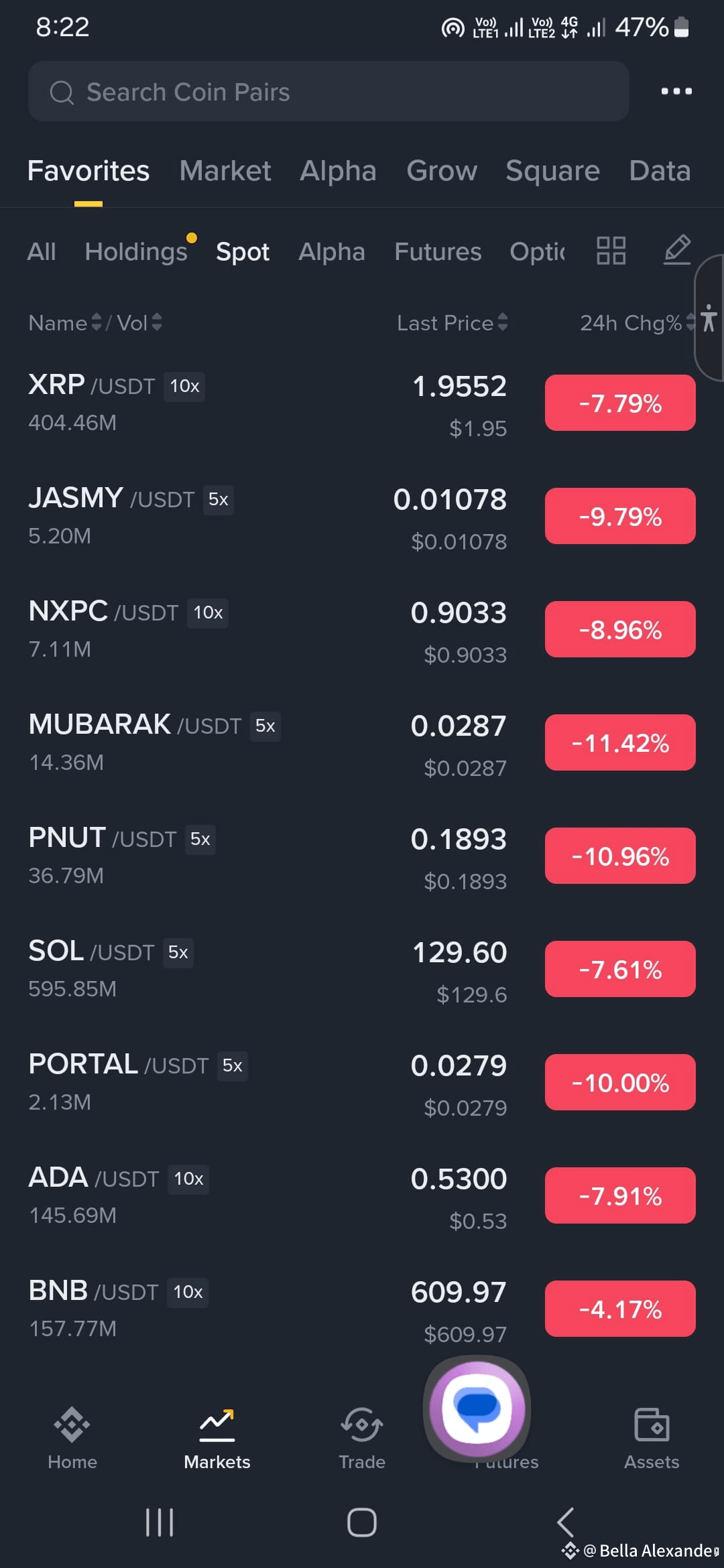Viewport: 724px width, 1568px height.
Task: Toggle the BNB -4.17% change display
Action: (x=620, y=1309)
